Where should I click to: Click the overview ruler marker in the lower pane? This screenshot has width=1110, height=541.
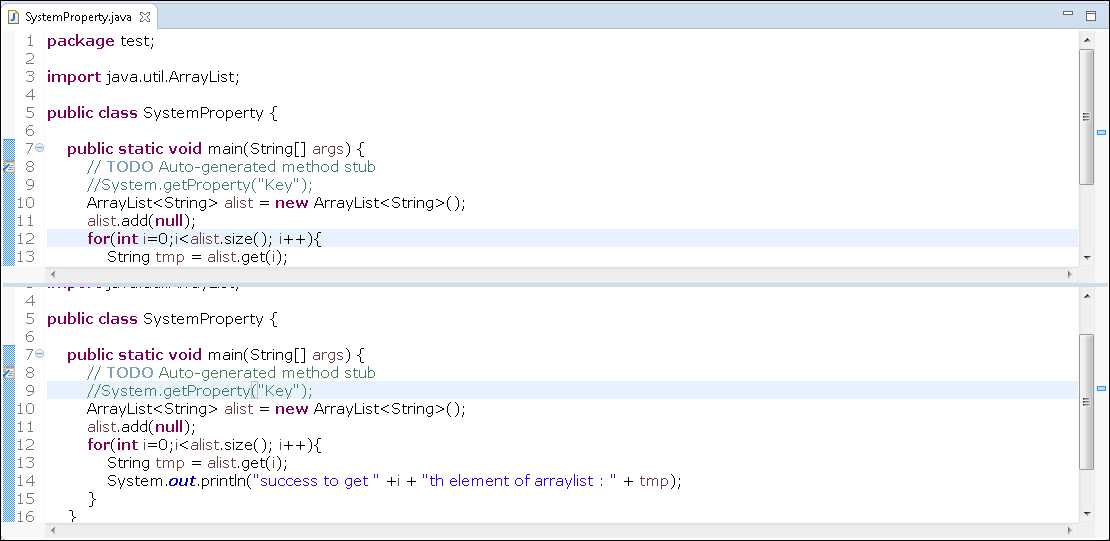pos(1102,387)
